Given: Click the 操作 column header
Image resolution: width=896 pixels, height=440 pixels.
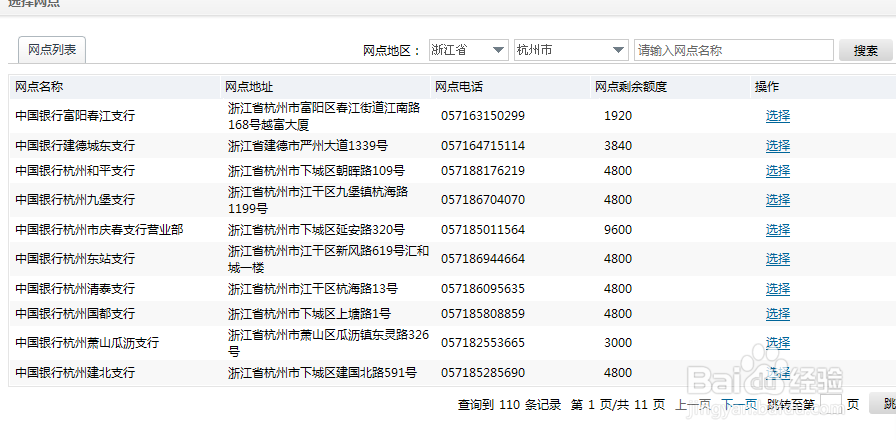Looking at the screenshot, I should point(767,87).
